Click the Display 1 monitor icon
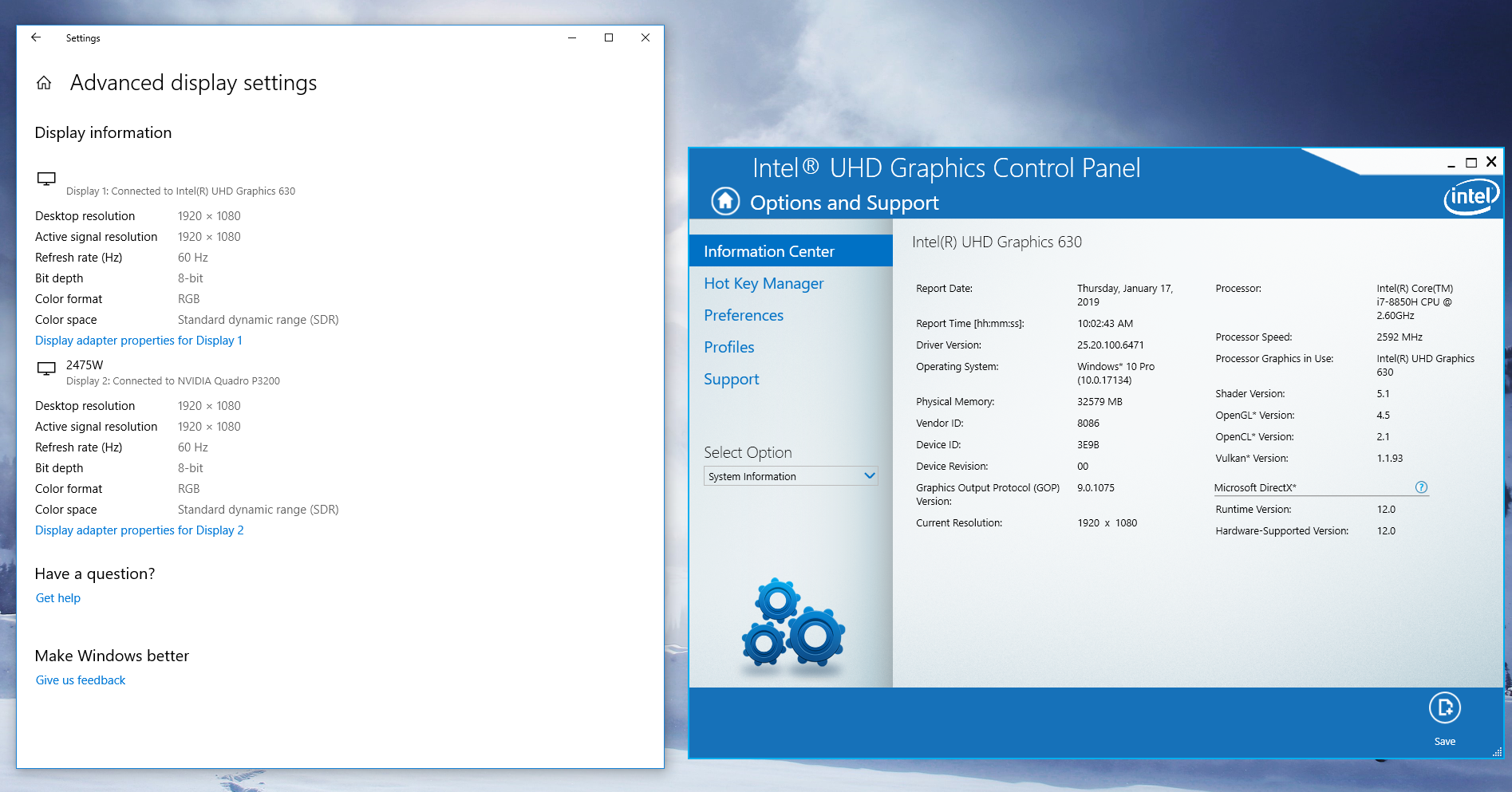 coord(46,179)
